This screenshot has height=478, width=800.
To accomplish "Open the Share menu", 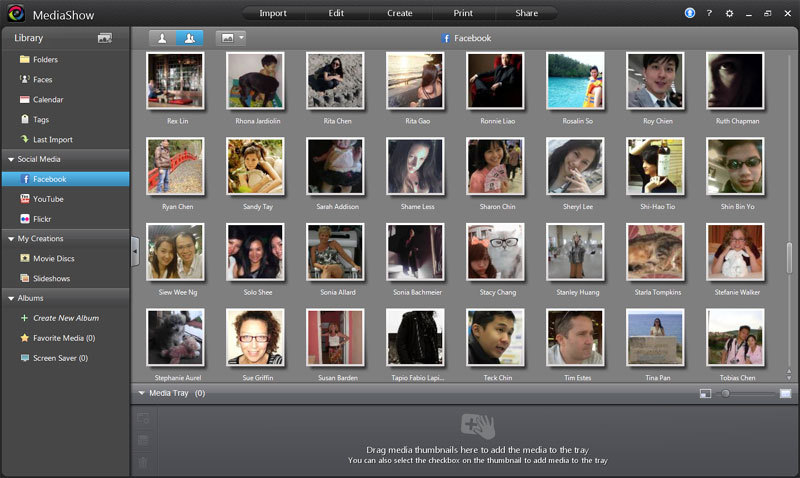I will [525, 13].
